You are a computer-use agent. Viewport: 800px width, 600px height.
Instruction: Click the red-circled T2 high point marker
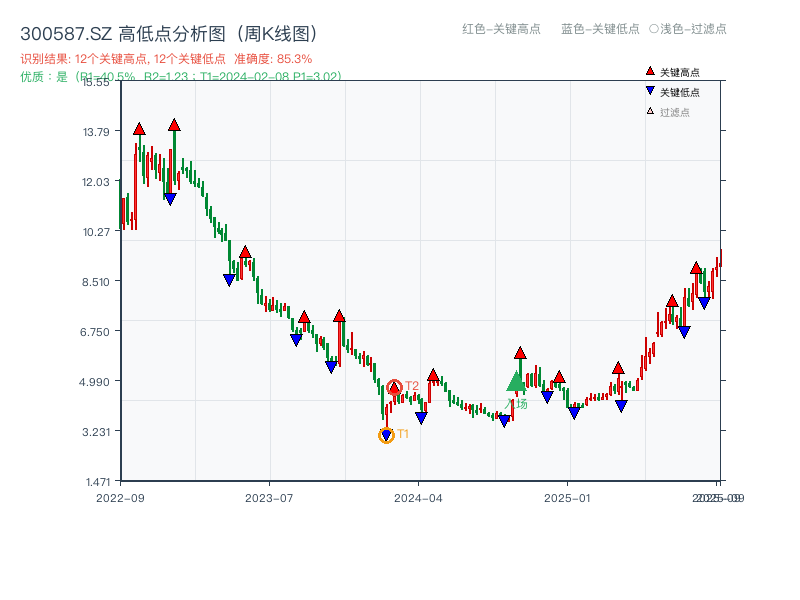(x=392, y=387)
